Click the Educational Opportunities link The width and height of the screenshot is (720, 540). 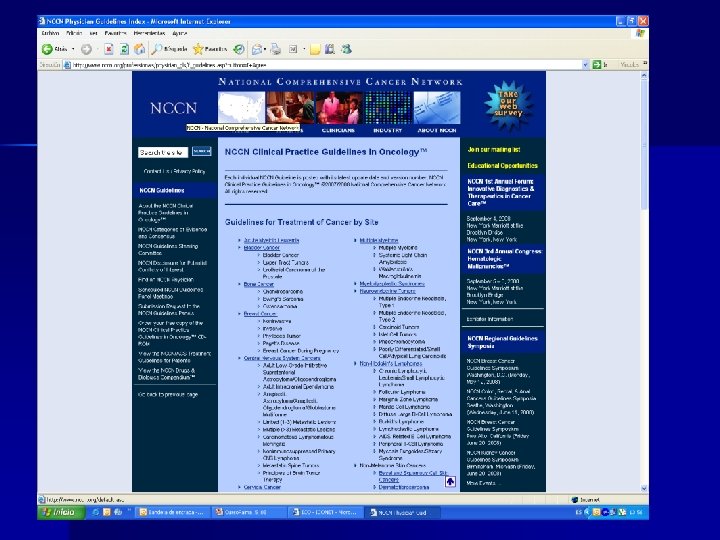tap(503, 165)
